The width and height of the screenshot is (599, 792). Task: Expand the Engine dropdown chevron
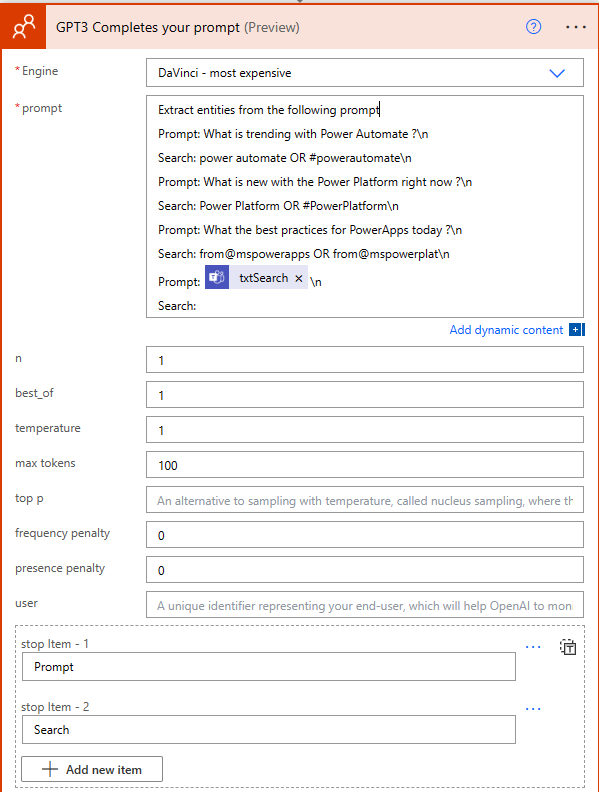tap(557, 73)
